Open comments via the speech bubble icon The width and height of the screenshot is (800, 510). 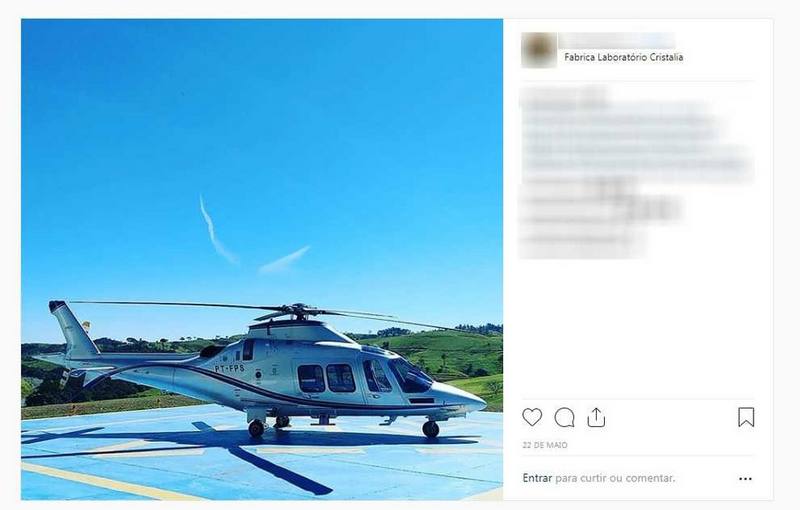(x=564, y=417)
